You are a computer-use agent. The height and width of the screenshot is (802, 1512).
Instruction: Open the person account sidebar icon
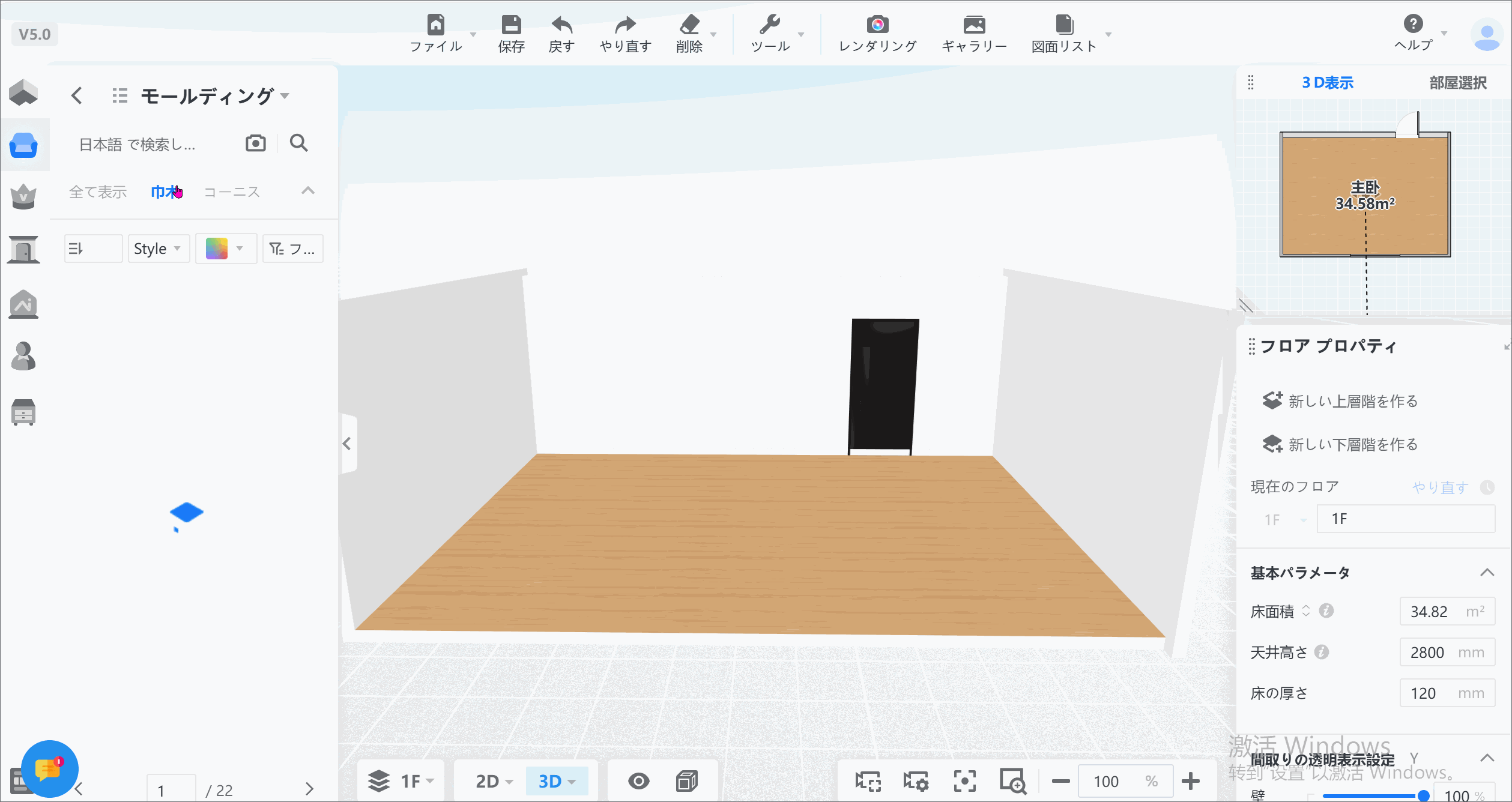[23, 356]
